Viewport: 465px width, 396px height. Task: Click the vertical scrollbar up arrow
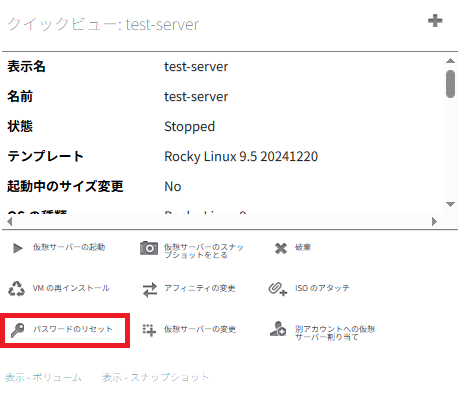click(x=450, y=61)
